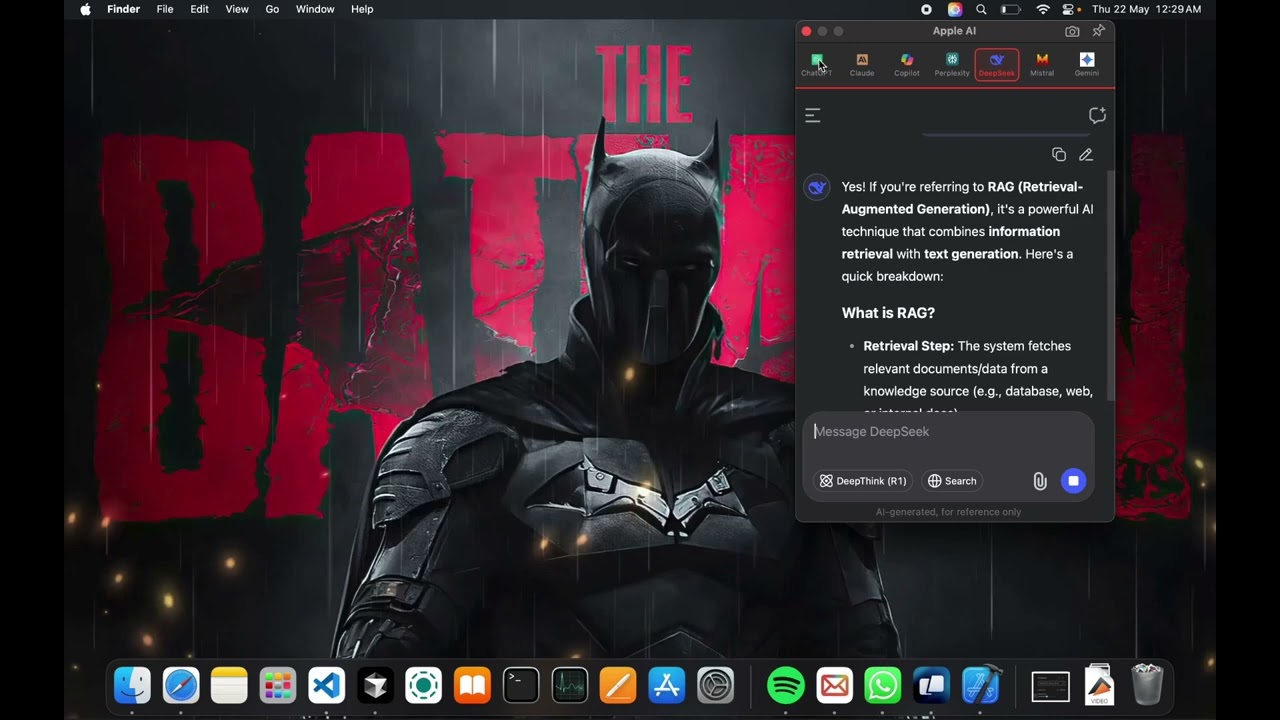Open the minimized window thumbnail in Dock

tap(1051, 686)
